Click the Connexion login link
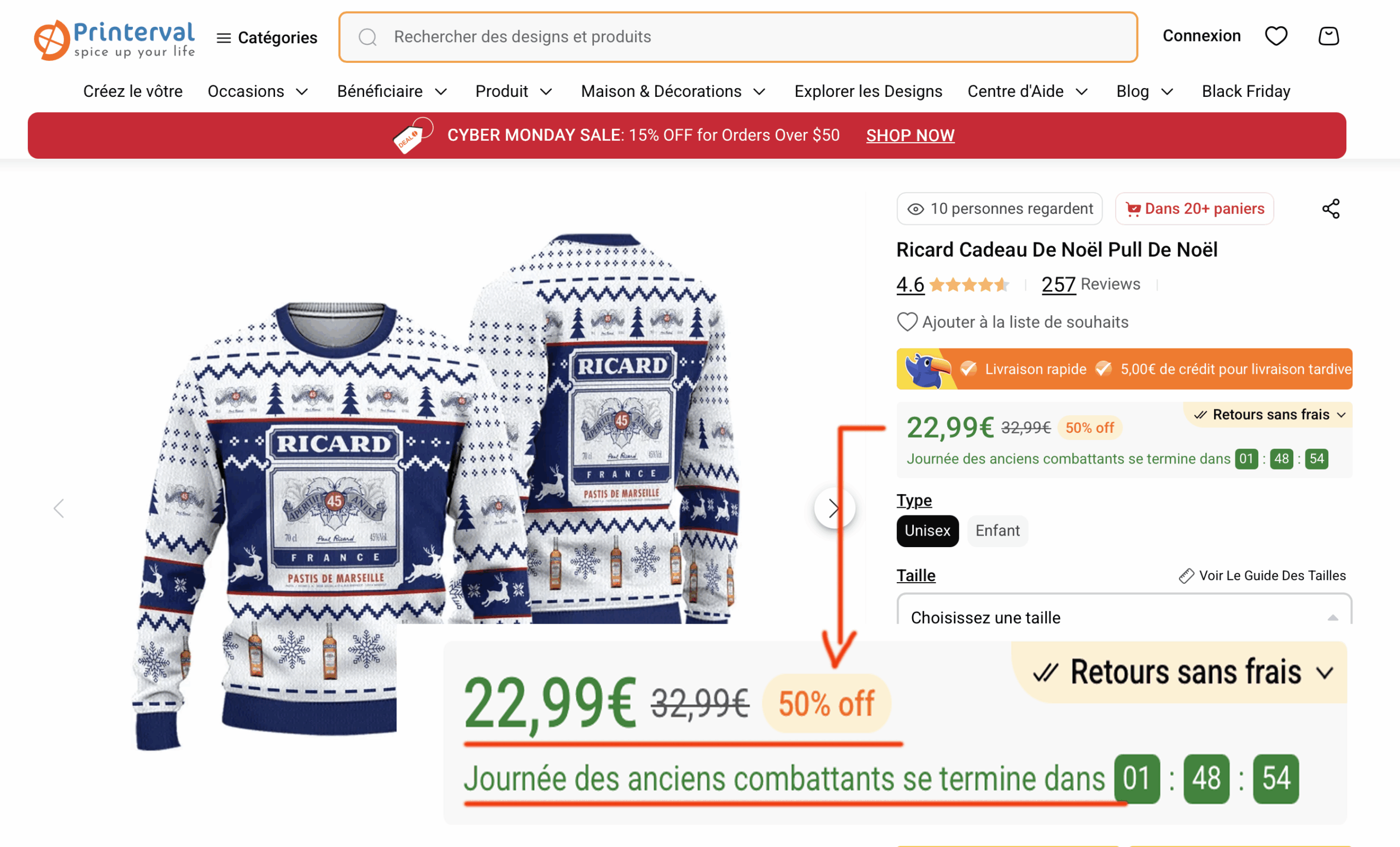 tap(1201, 36)
